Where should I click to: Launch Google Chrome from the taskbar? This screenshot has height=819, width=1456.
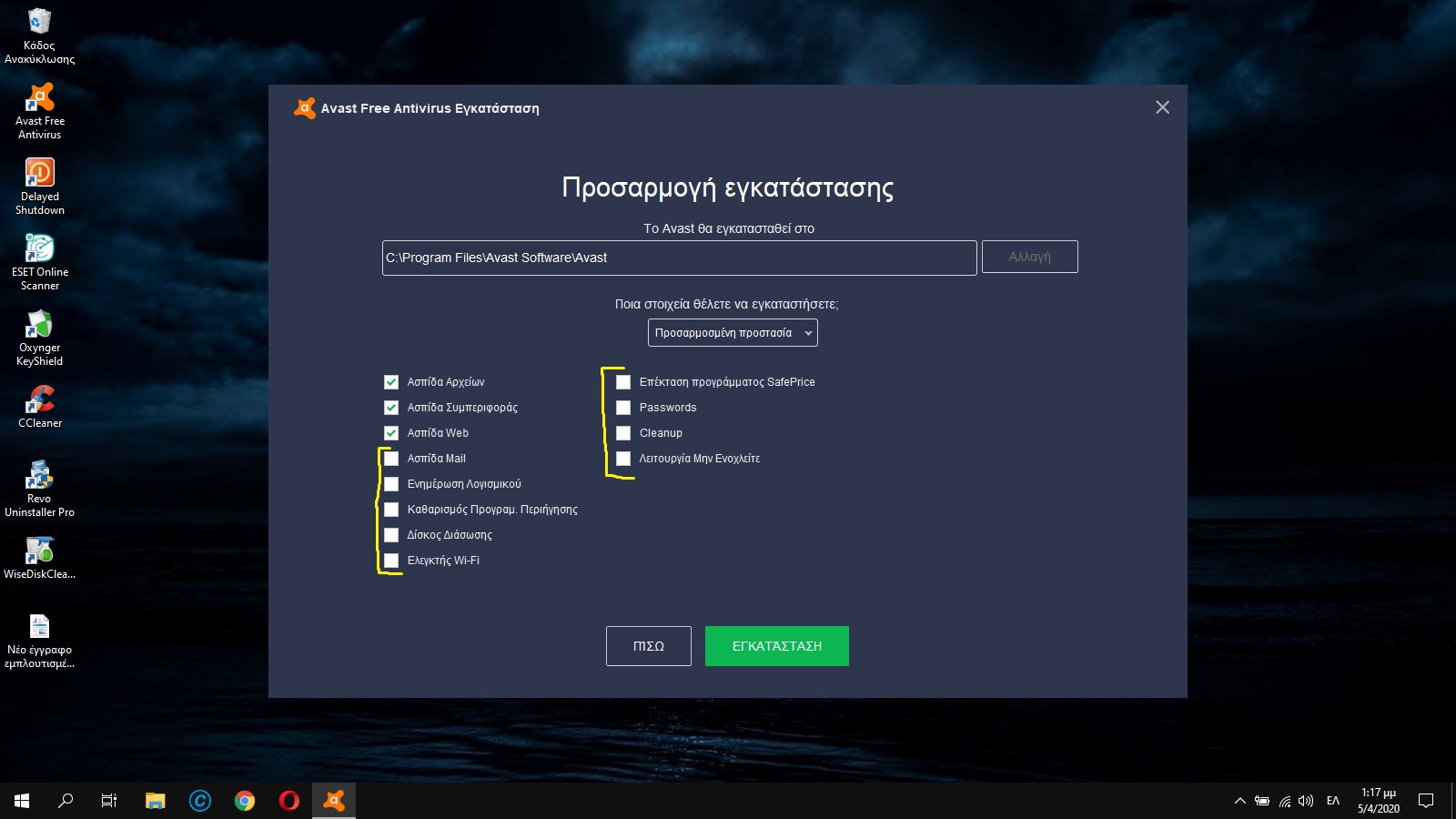pyautogui.click(x=245, y=801)
